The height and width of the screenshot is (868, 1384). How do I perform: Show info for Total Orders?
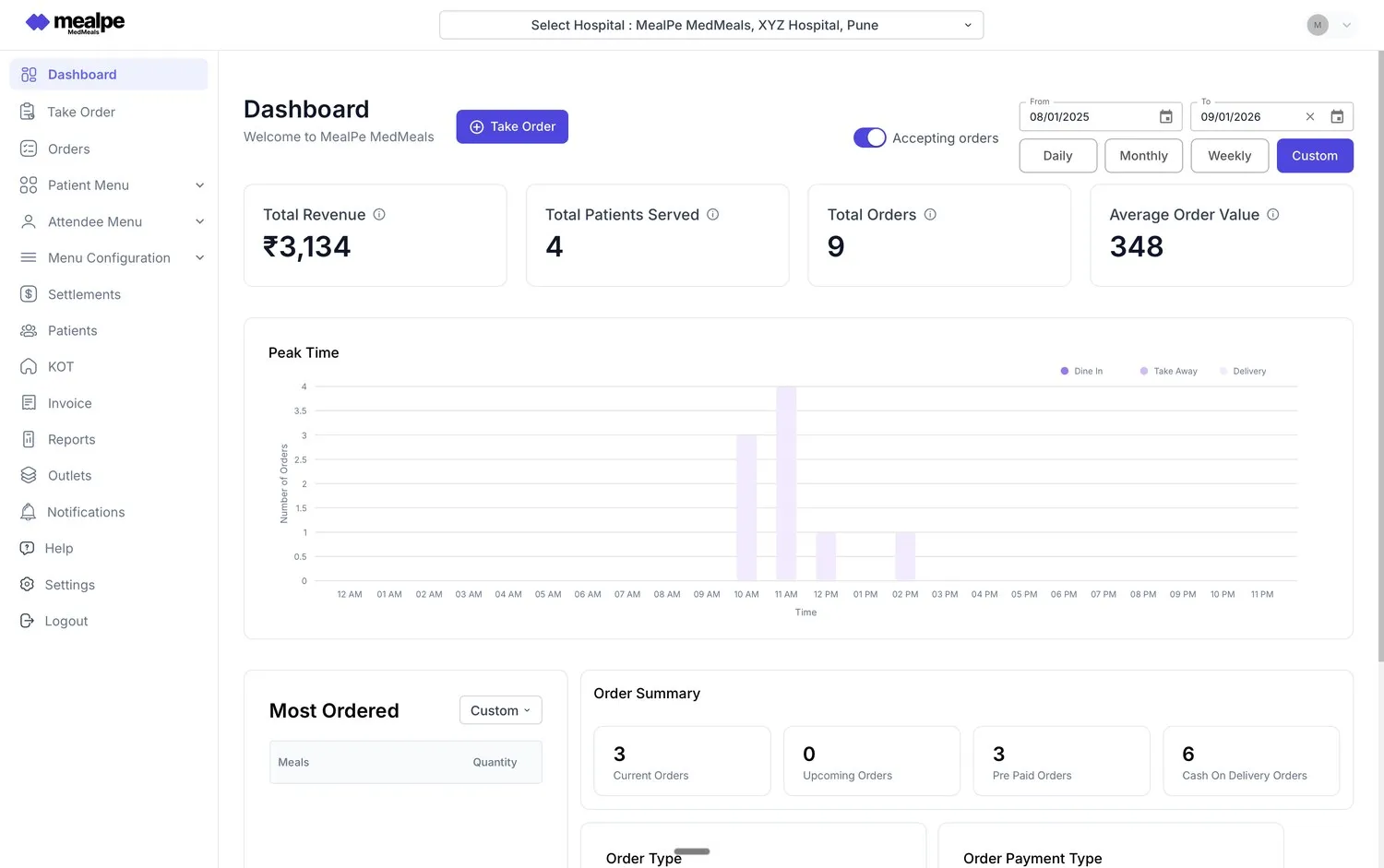pos(930,214)
